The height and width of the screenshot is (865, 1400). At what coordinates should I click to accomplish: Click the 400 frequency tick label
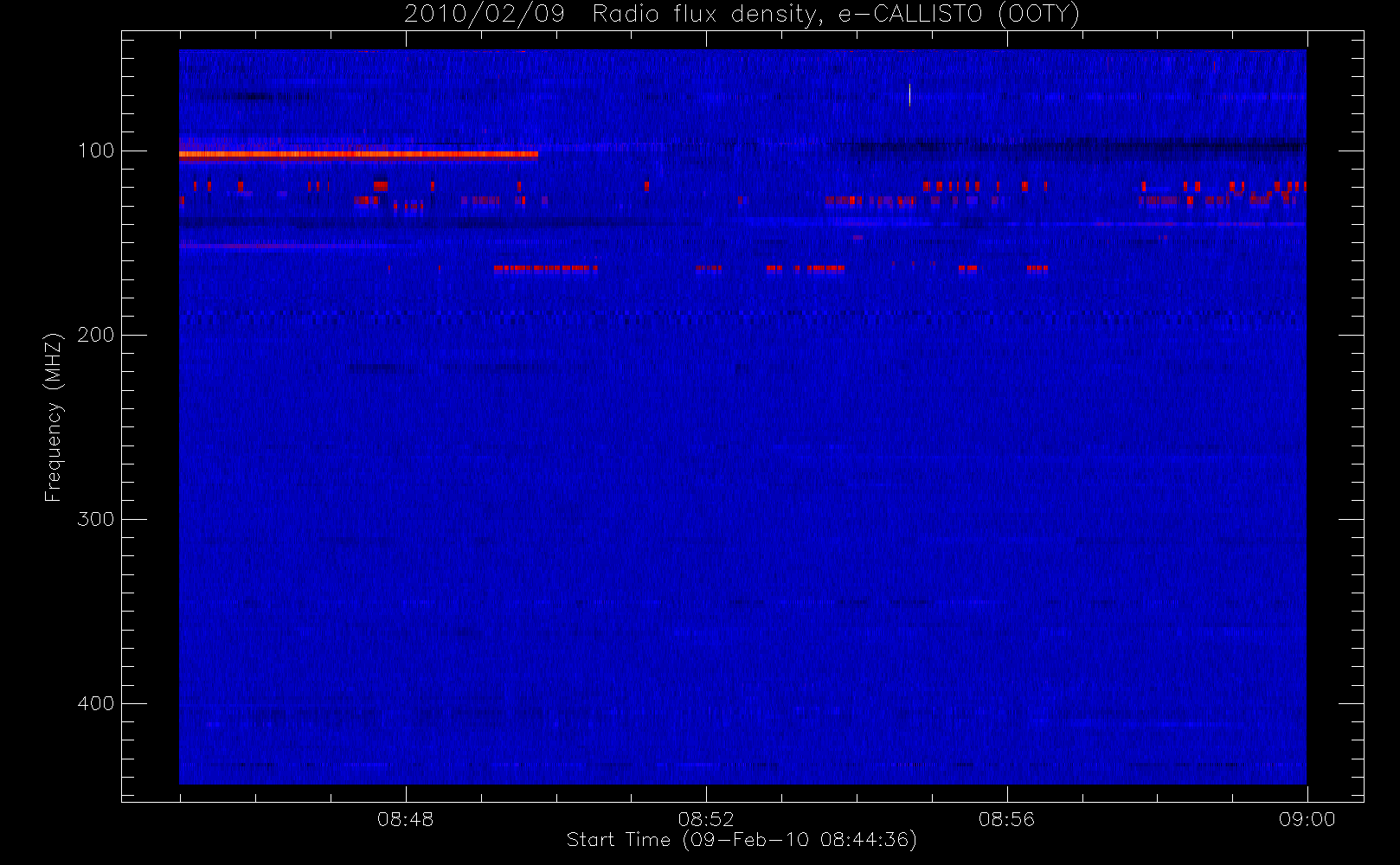[x=95, y=703]
